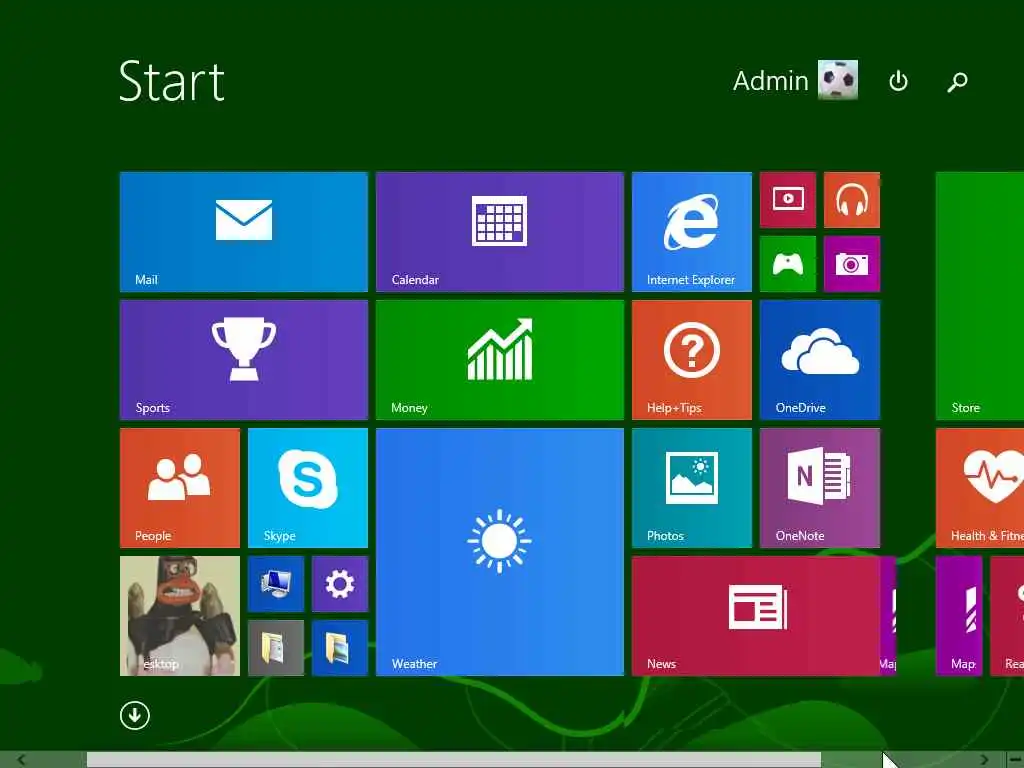
Task: Open the Sports trophy tile
Action: tap(244, 360)
